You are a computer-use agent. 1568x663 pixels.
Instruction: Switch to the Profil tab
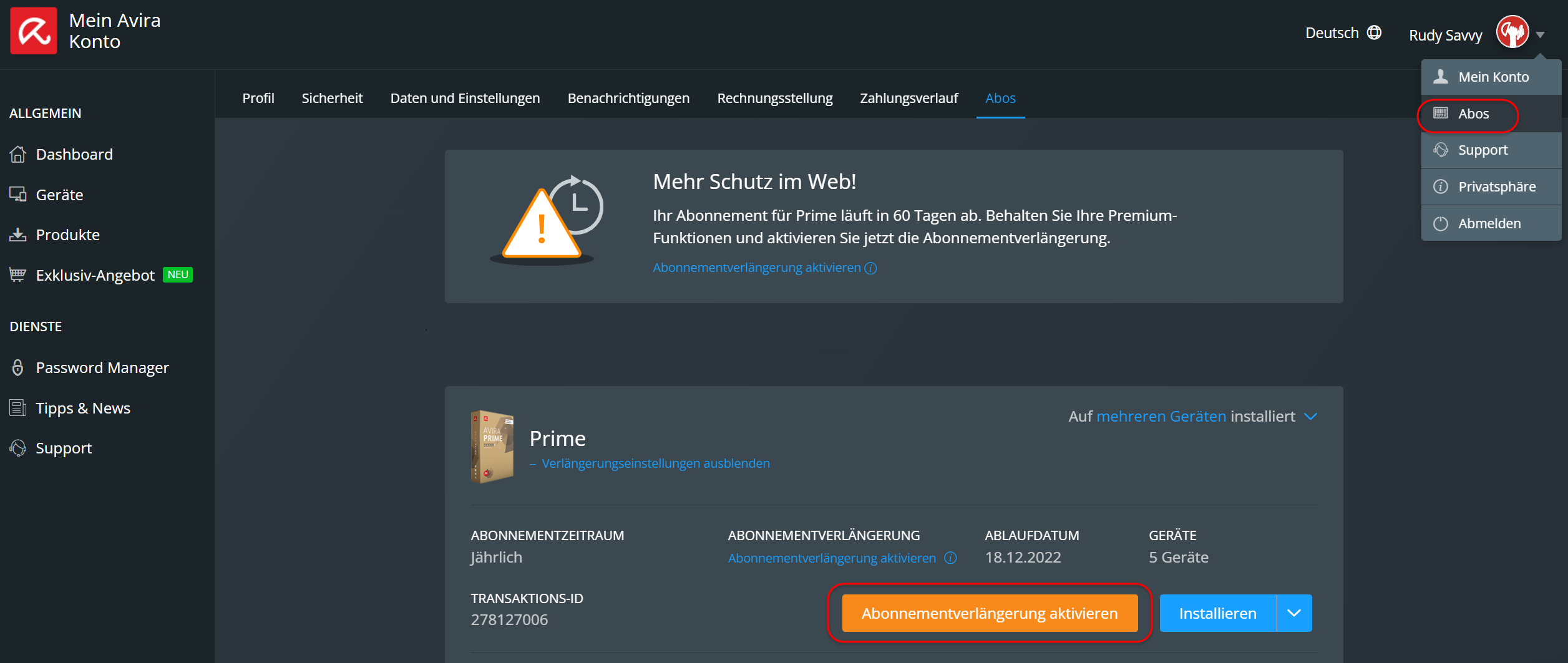tap(258, 98)
